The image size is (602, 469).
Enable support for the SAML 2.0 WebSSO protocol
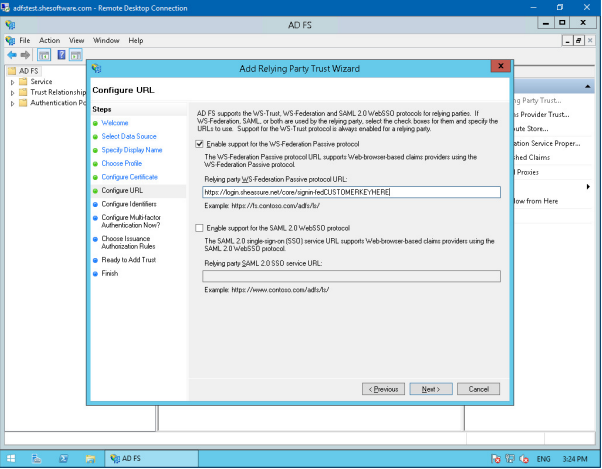(200, 228)
